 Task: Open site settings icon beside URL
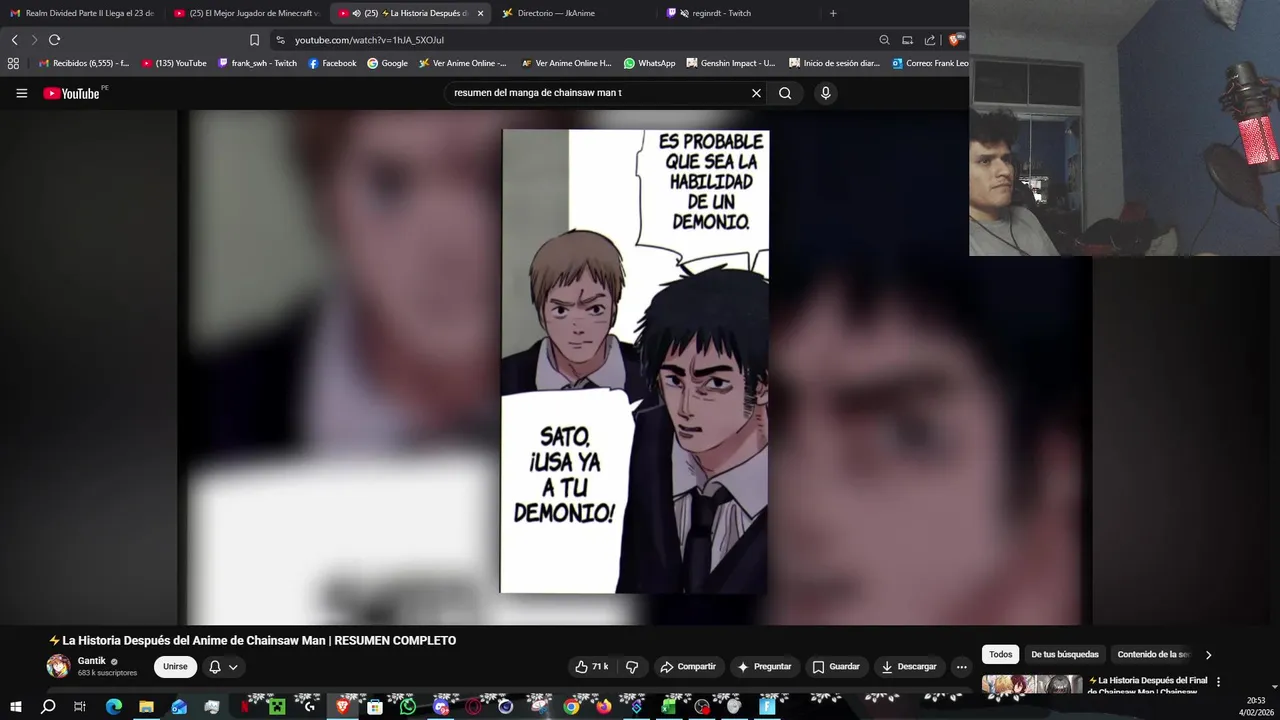click(280, 40)
